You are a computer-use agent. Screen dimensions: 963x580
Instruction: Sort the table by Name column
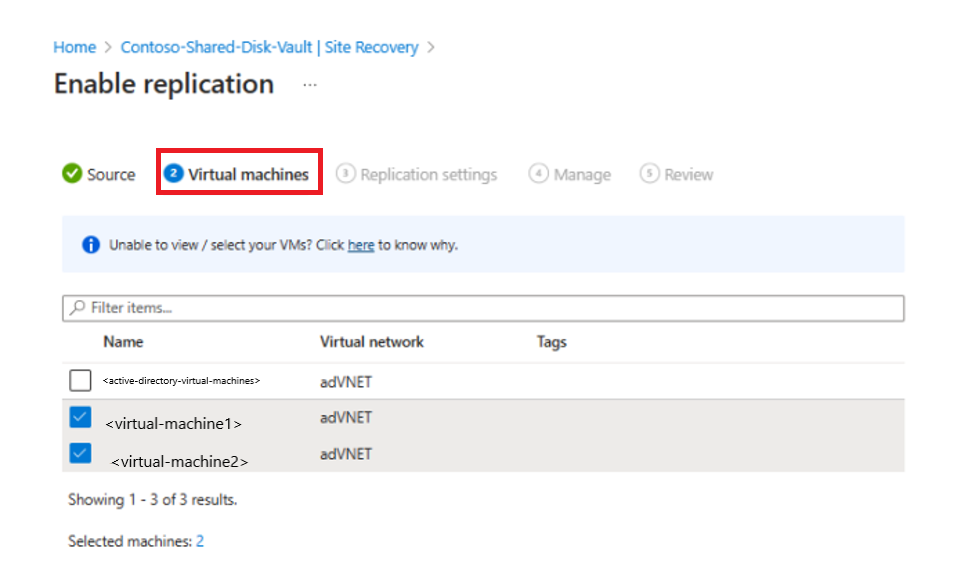click(123, 341)
